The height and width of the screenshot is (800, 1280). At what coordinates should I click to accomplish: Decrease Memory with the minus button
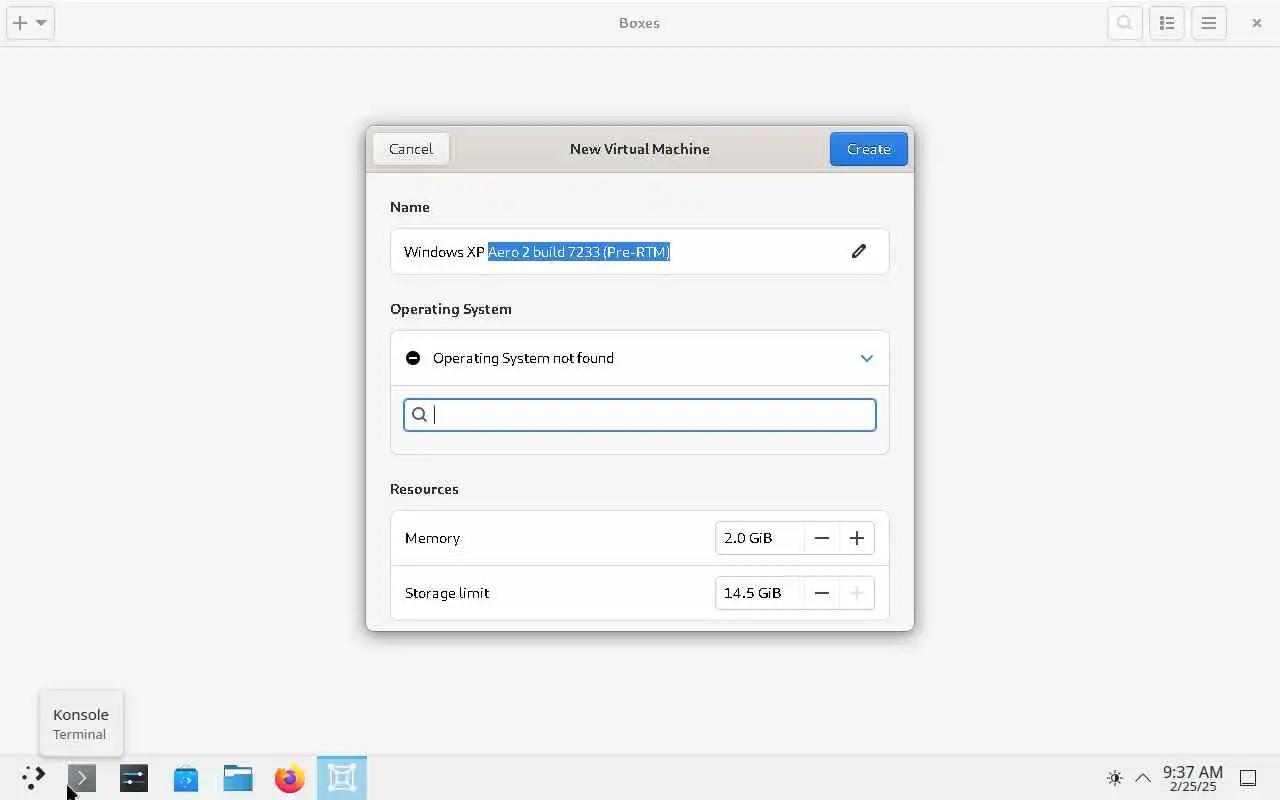[821, 538]
